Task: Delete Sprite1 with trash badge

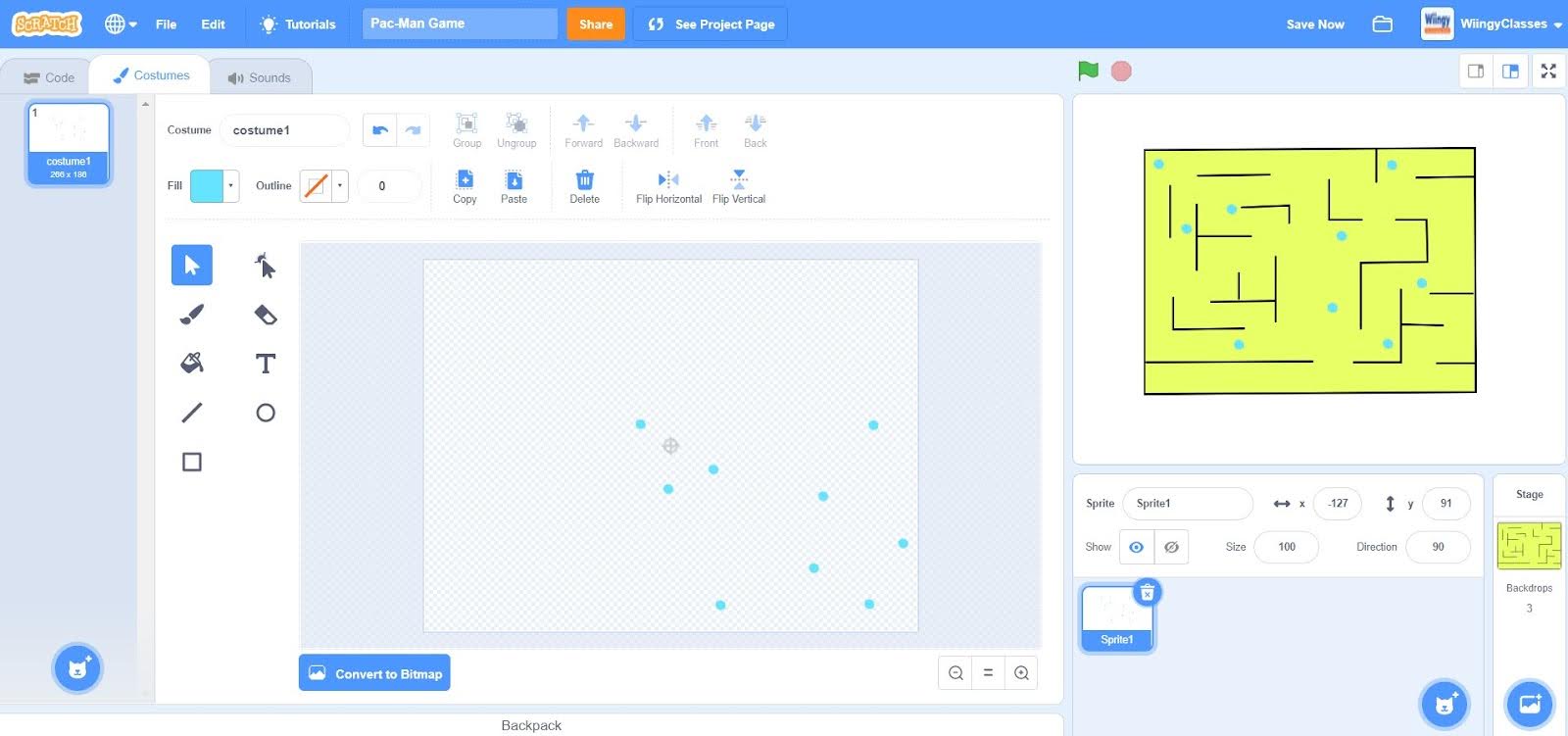Action: (1147, 592)
